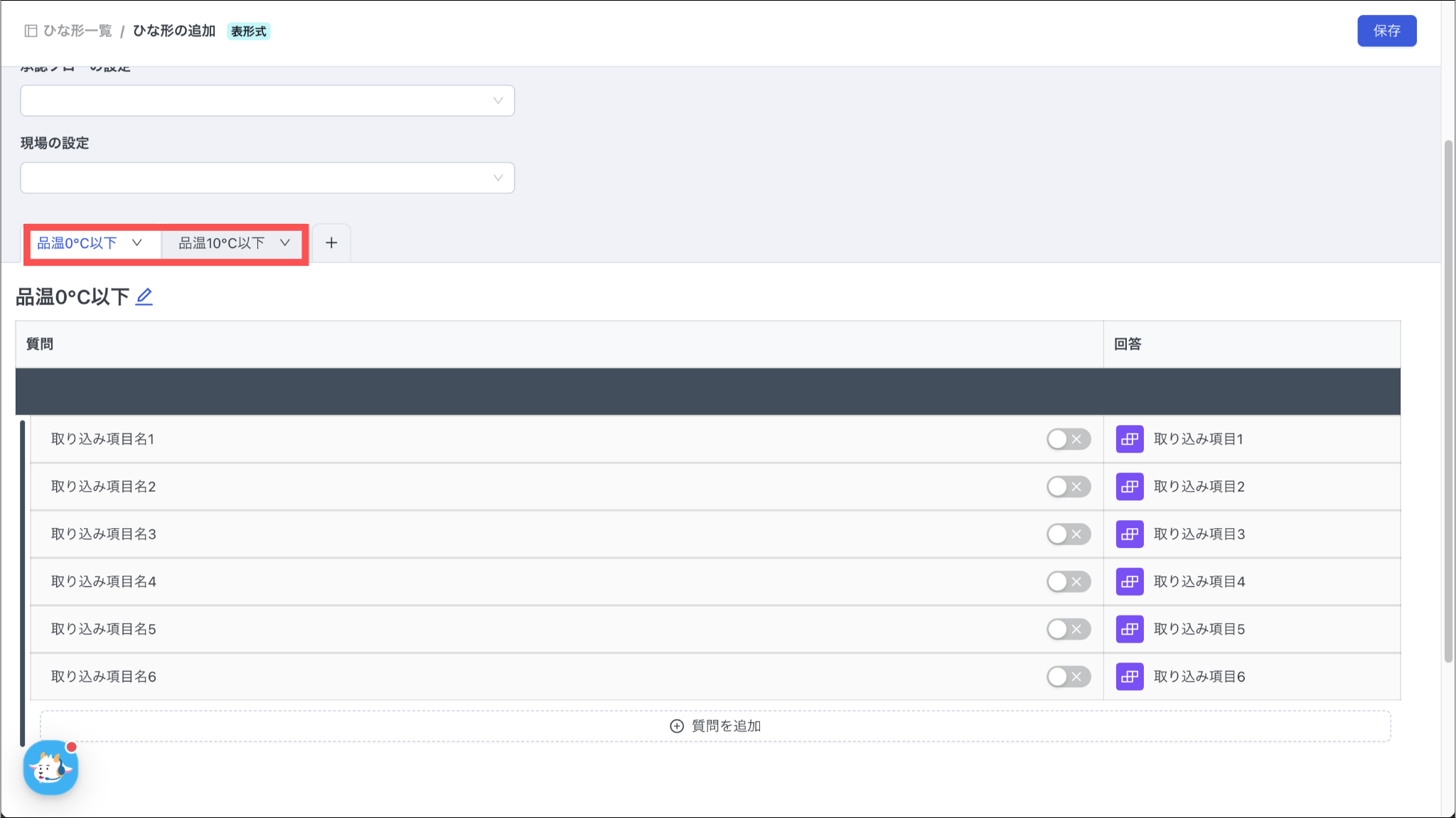1456x818 pixels.
Task: Click 質問を追加 to add a question
Action: pos(715,726)
